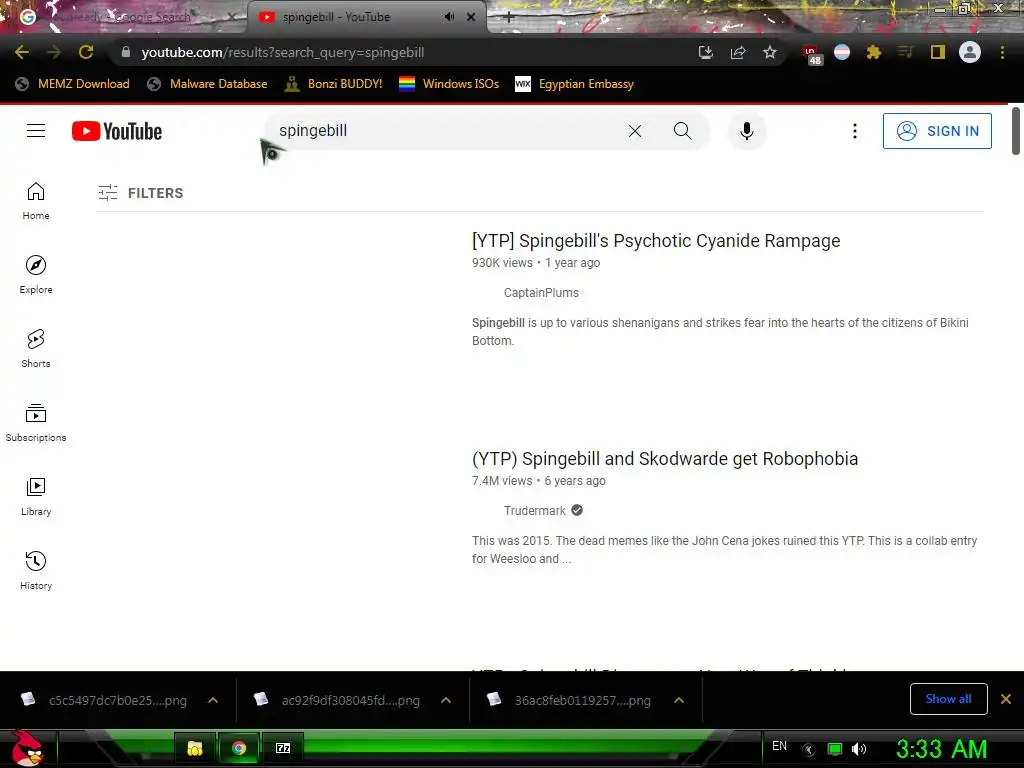Switch to the Google Search tab
1024x768 pixels.
(124, 17)
